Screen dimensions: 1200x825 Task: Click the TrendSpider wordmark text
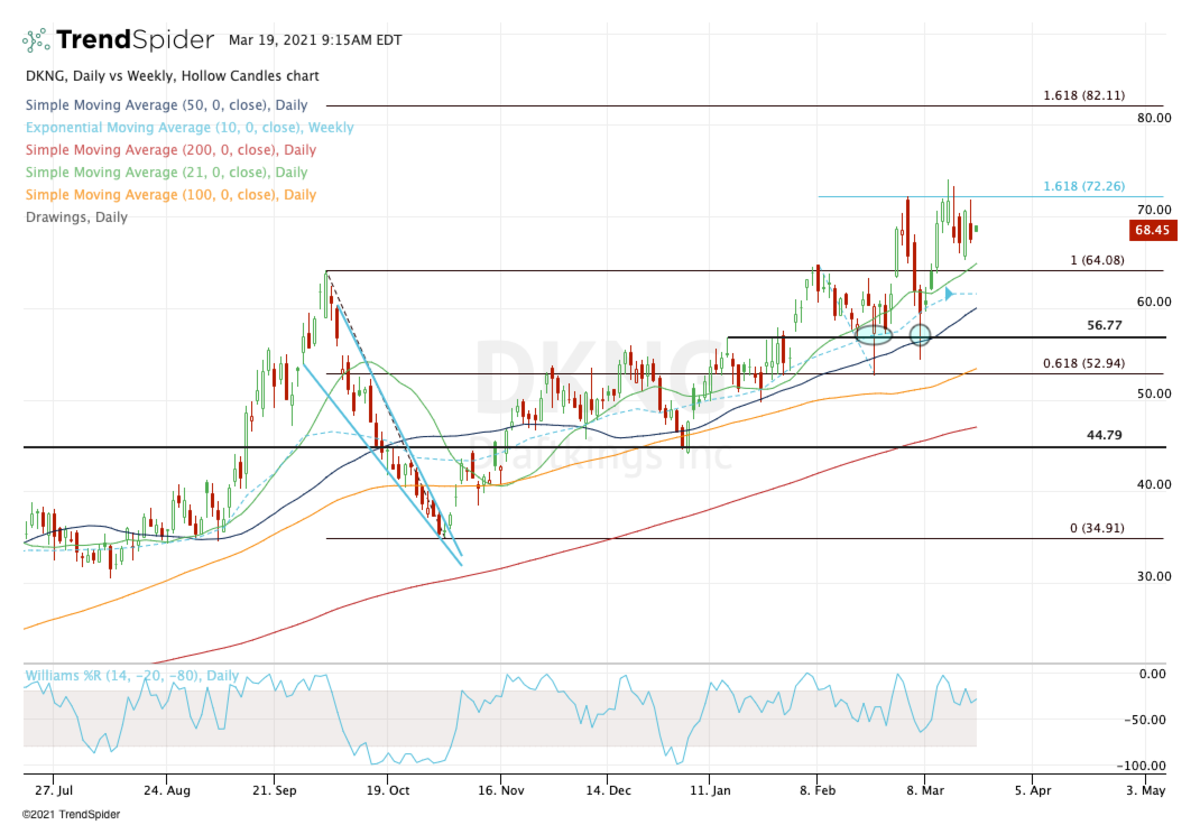135,40
